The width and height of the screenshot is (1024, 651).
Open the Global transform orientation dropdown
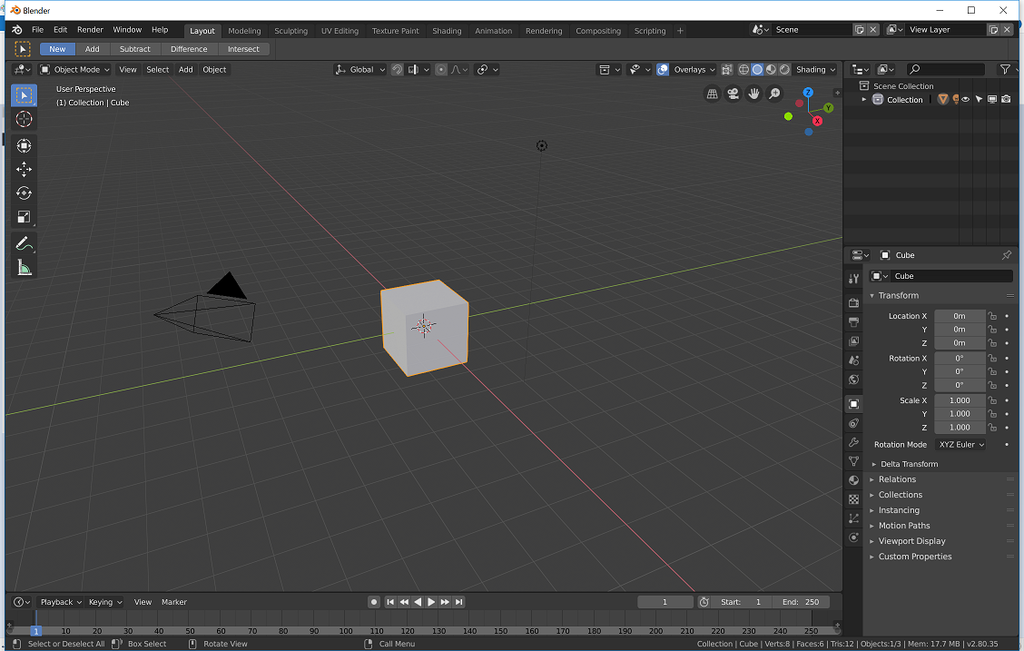point(360,69)
